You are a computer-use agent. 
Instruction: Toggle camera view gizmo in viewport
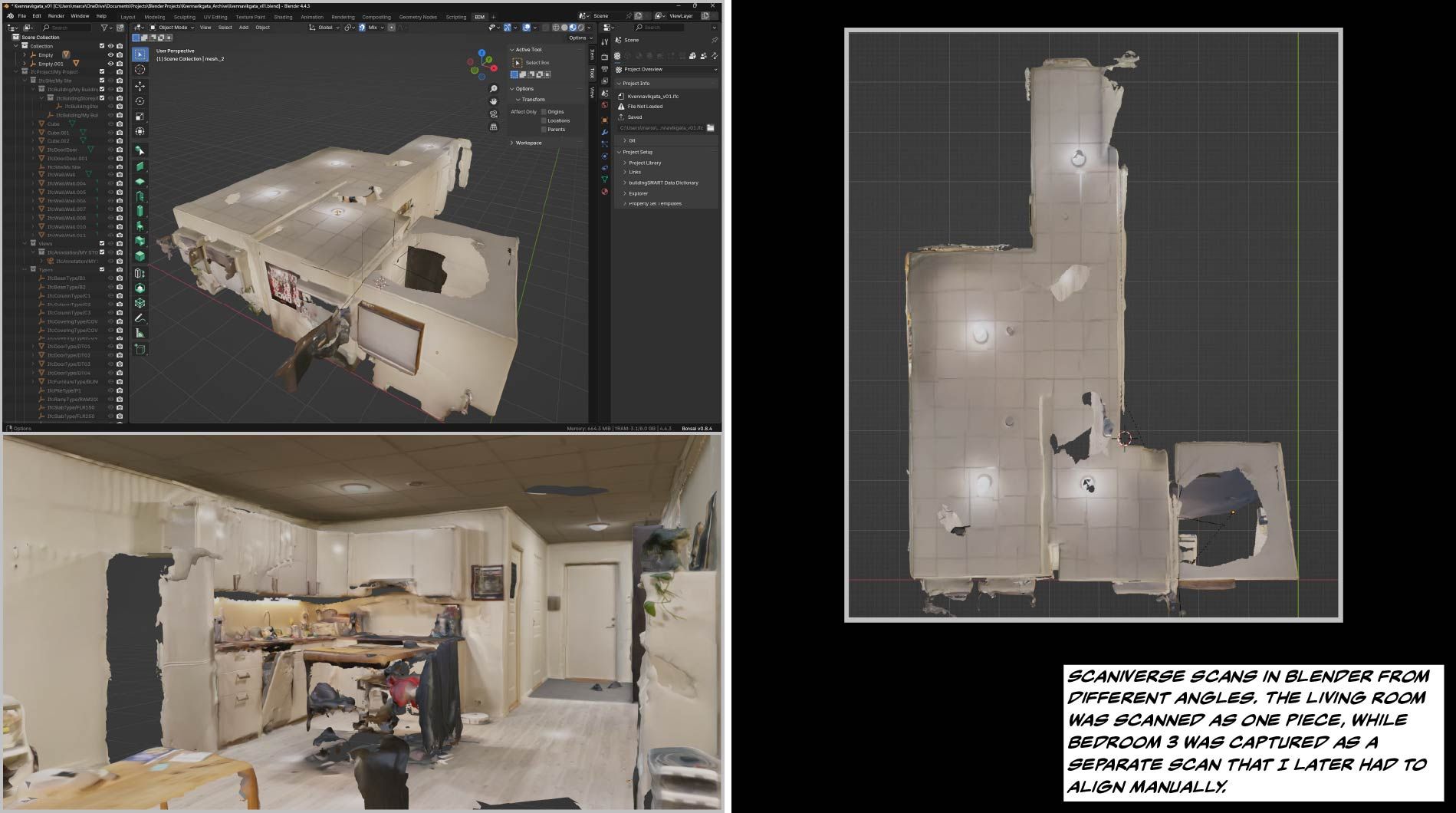(494, 114)
